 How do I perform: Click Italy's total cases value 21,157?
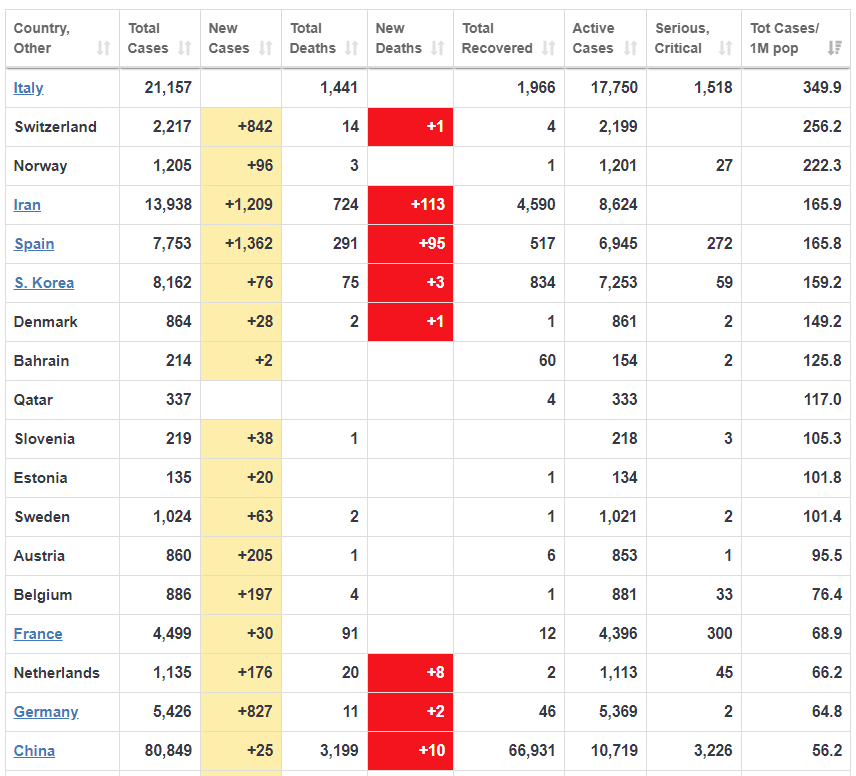[x=168, y=87]
